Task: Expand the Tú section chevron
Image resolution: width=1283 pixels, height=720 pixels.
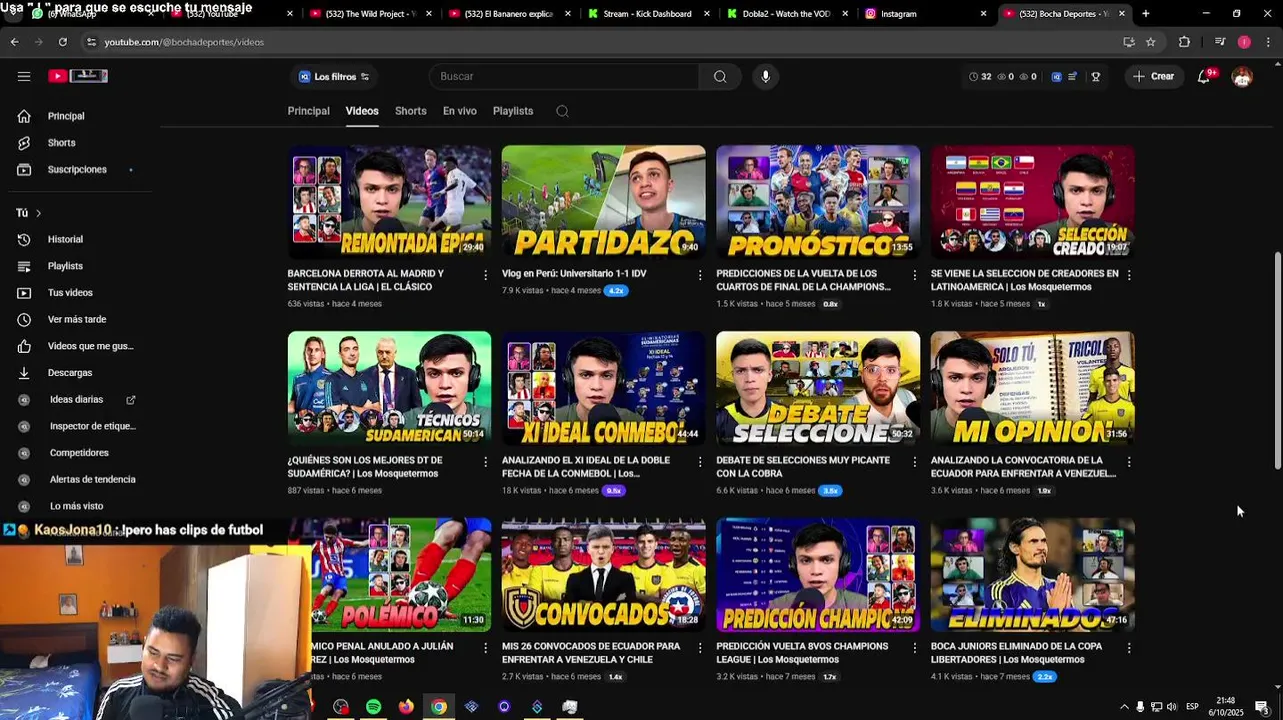Action: pyautogui.click(x=38, y=213)
